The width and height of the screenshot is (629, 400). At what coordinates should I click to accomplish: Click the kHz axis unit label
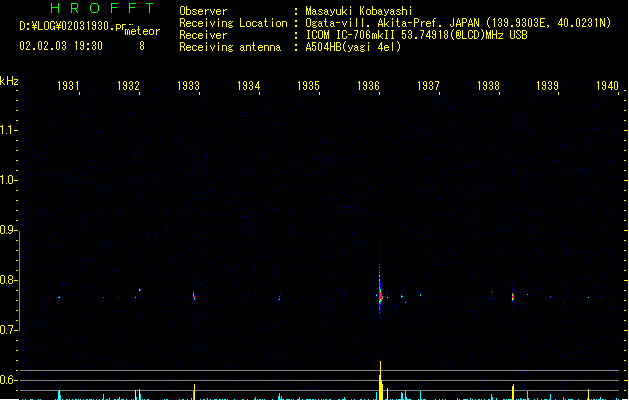tap(9, 81)
